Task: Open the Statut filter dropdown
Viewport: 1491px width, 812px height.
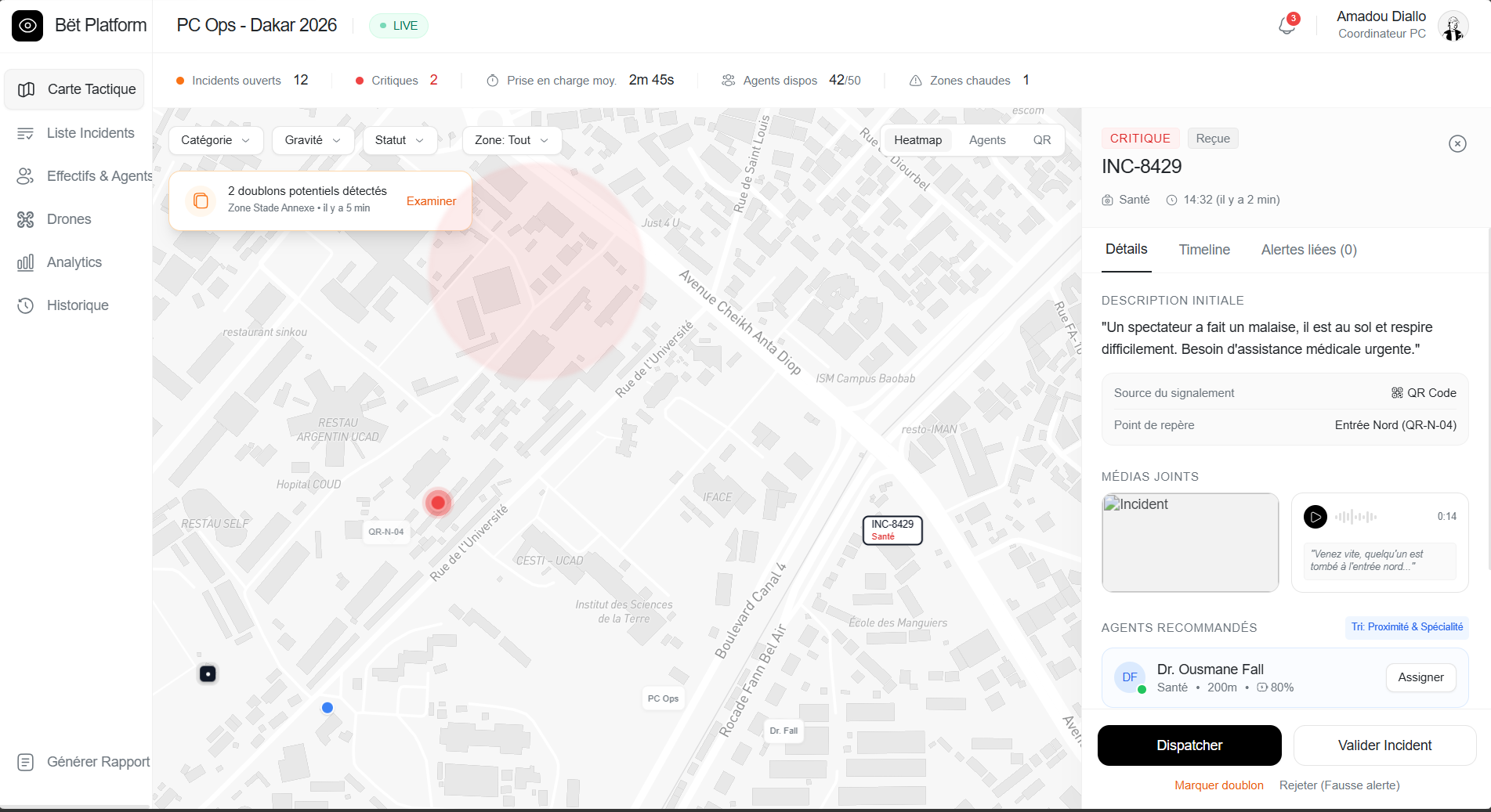Action: [x=400, y=140]
